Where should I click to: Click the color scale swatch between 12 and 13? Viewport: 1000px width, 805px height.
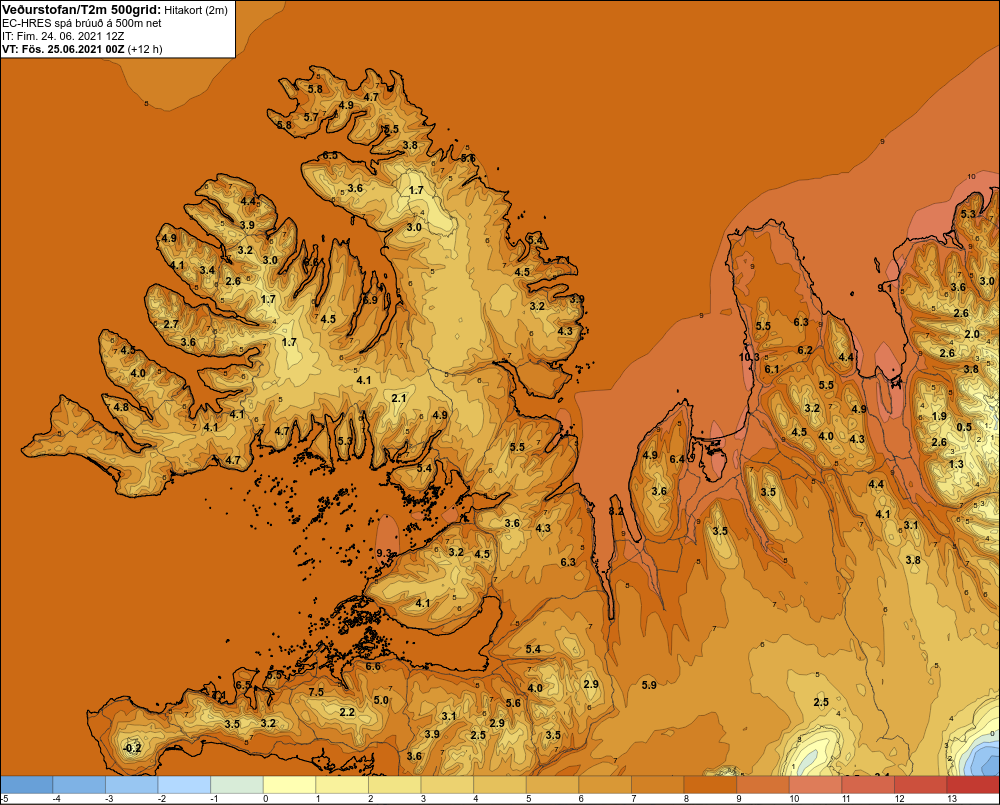pos(921,785)
